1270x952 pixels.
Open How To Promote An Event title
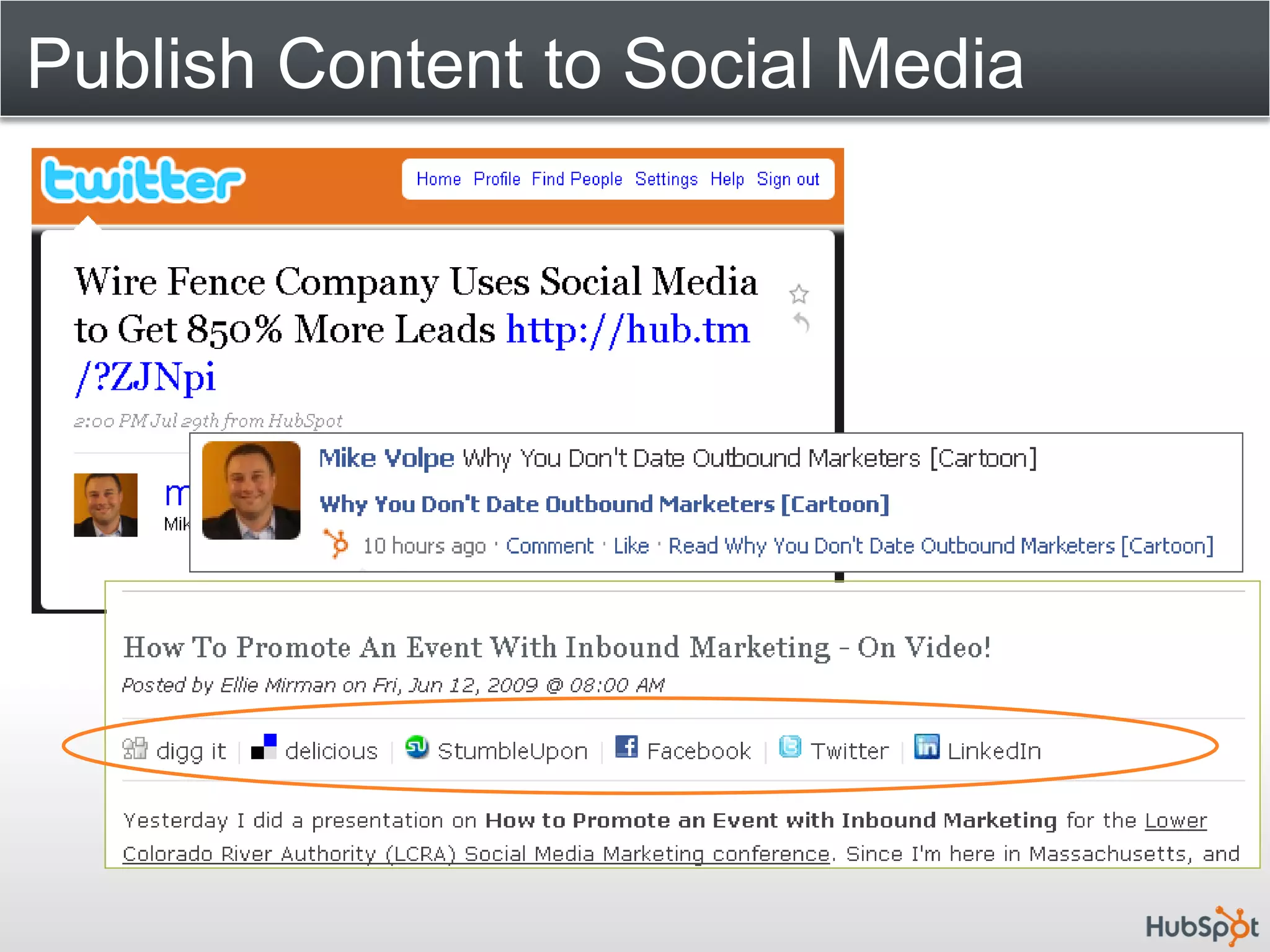[557, 648]
